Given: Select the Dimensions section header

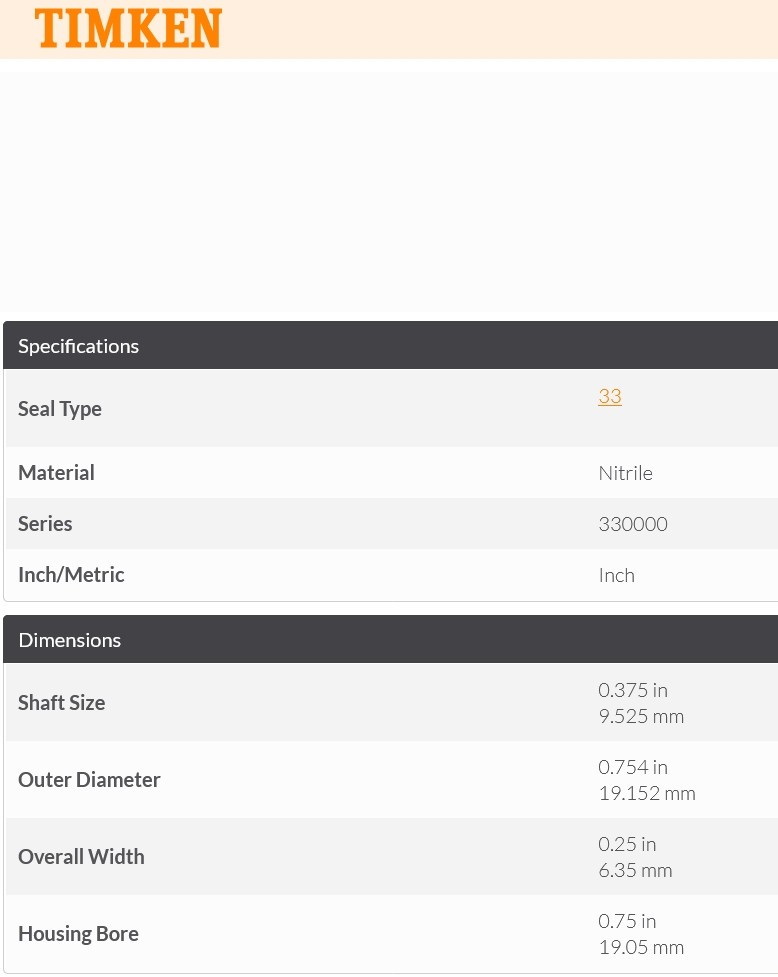Looking at the screenshot, I should [391, 639].
